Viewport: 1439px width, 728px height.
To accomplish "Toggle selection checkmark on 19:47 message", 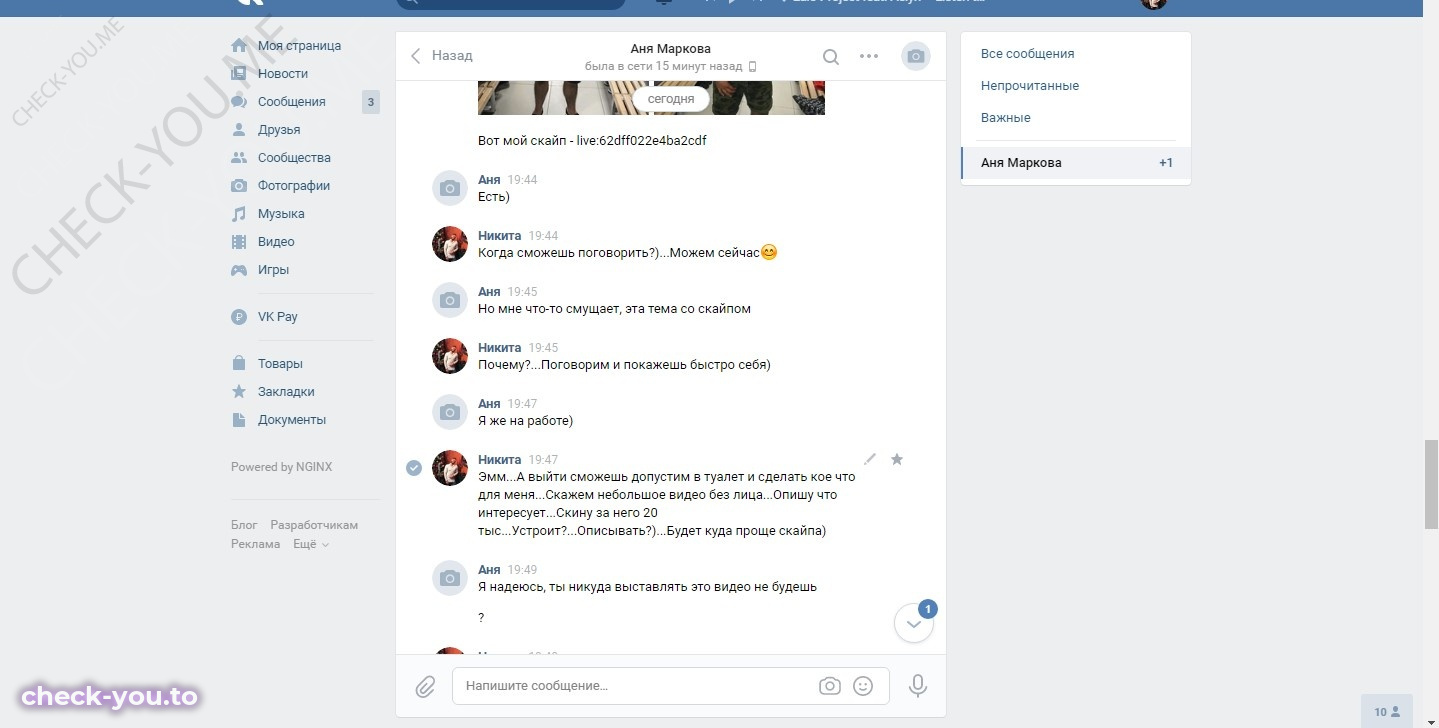I will point(414,468).
